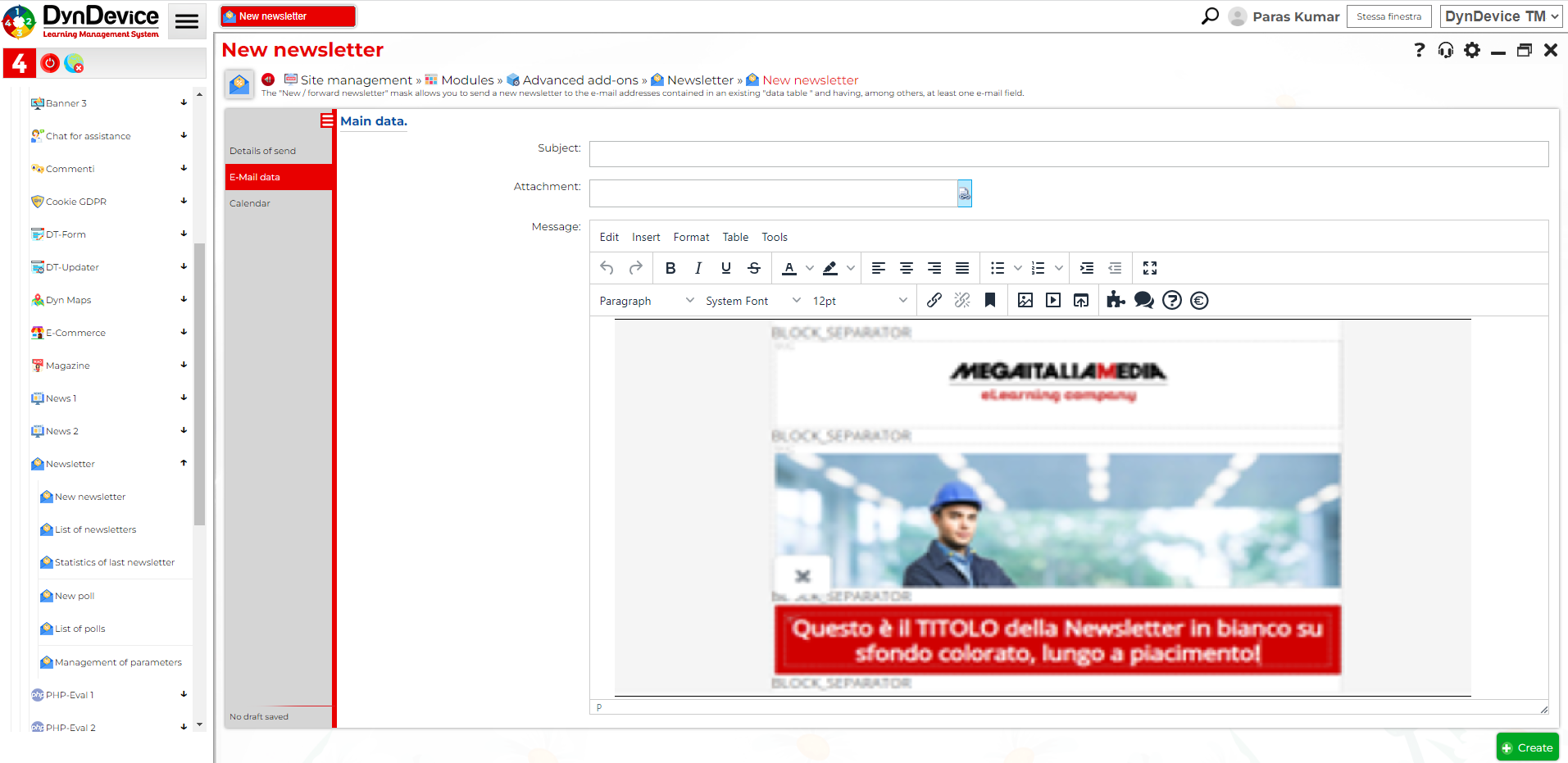Toggle strikethrough formatting
The height and width of the screenshot is (763, 1568).
click(x=754, y=268)
